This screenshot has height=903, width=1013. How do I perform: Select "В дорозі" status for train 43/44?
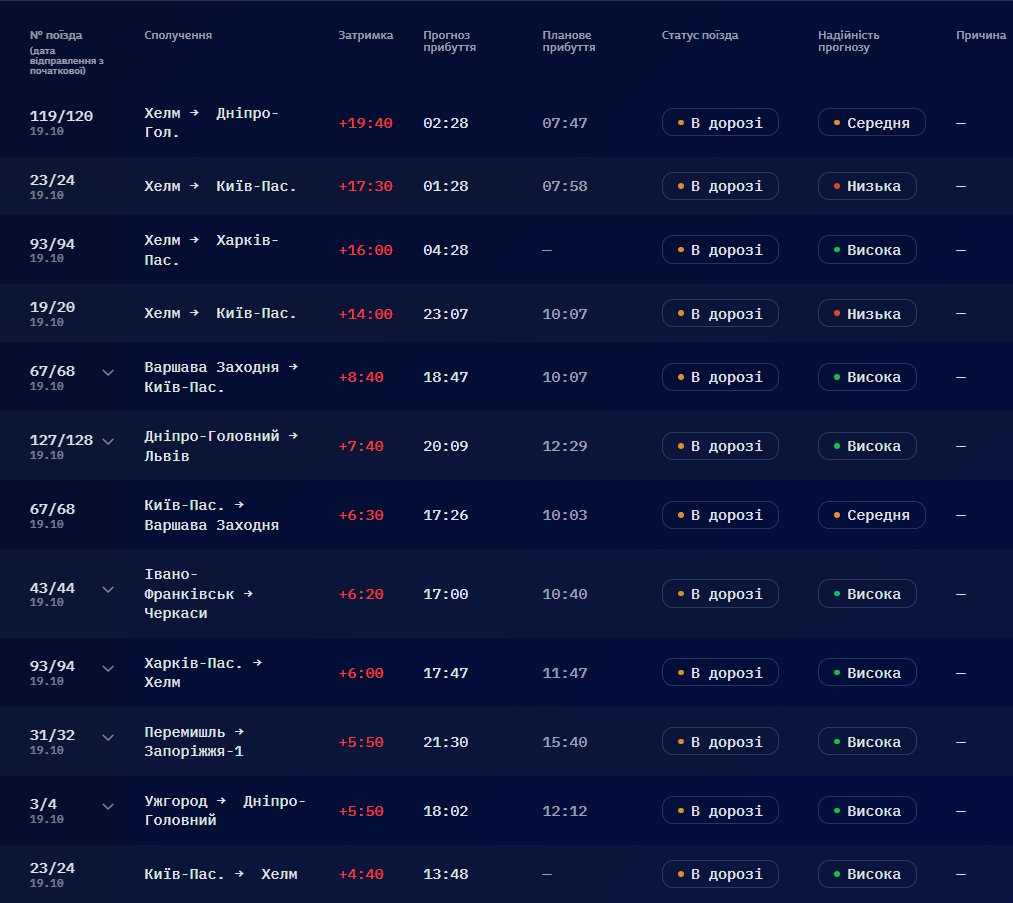tap(720, 594)
